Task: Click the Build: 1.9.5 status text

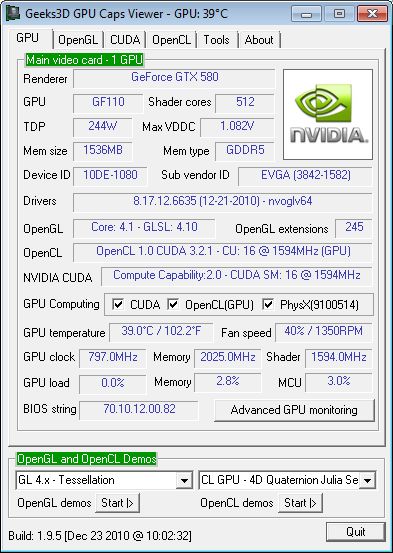Action: coord(100,535)
